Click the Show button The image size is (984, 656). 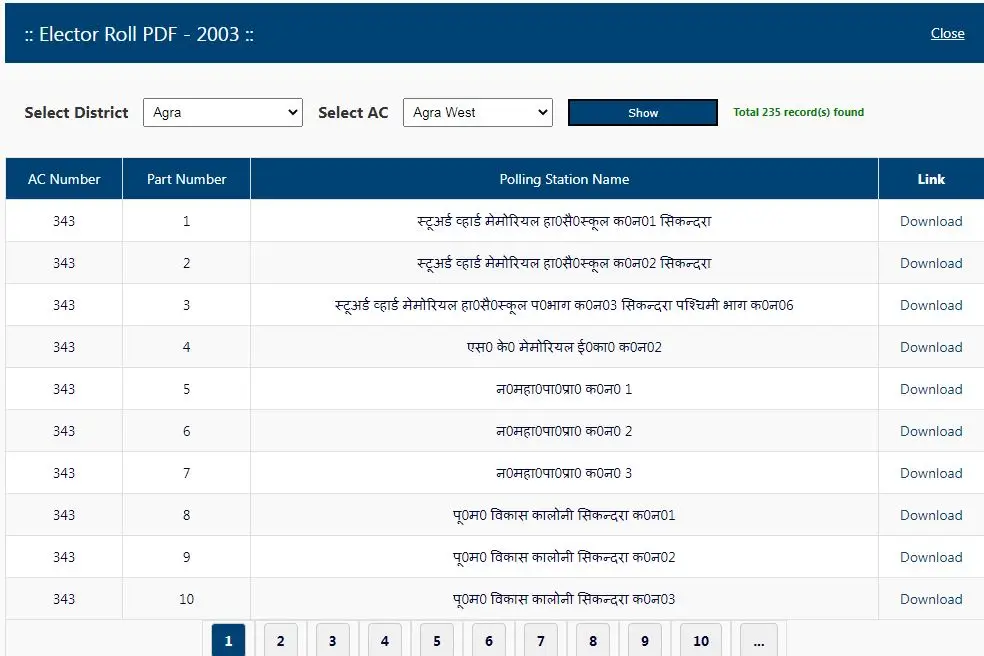(x=642, y=113)
